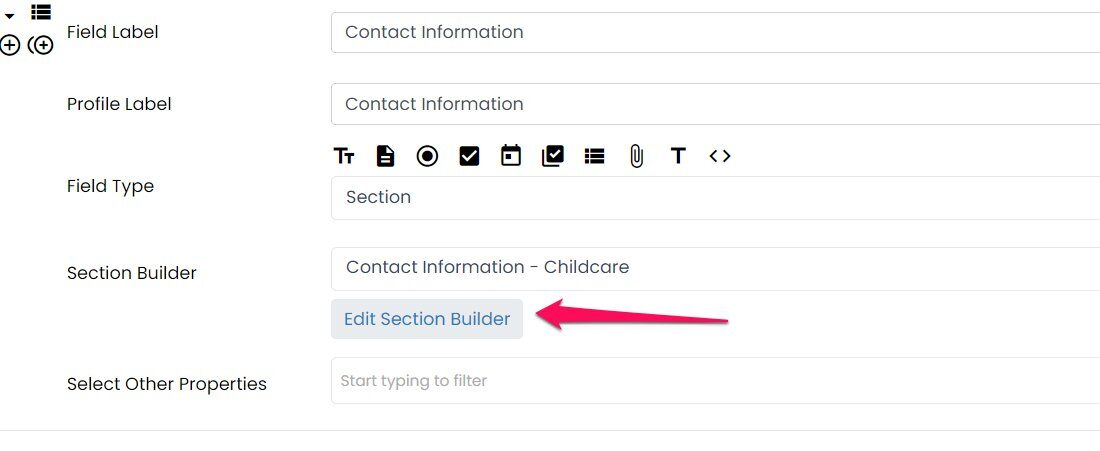Click into the Field Label text box
The width and height of the screenshot is (1100, 451).
716,32
